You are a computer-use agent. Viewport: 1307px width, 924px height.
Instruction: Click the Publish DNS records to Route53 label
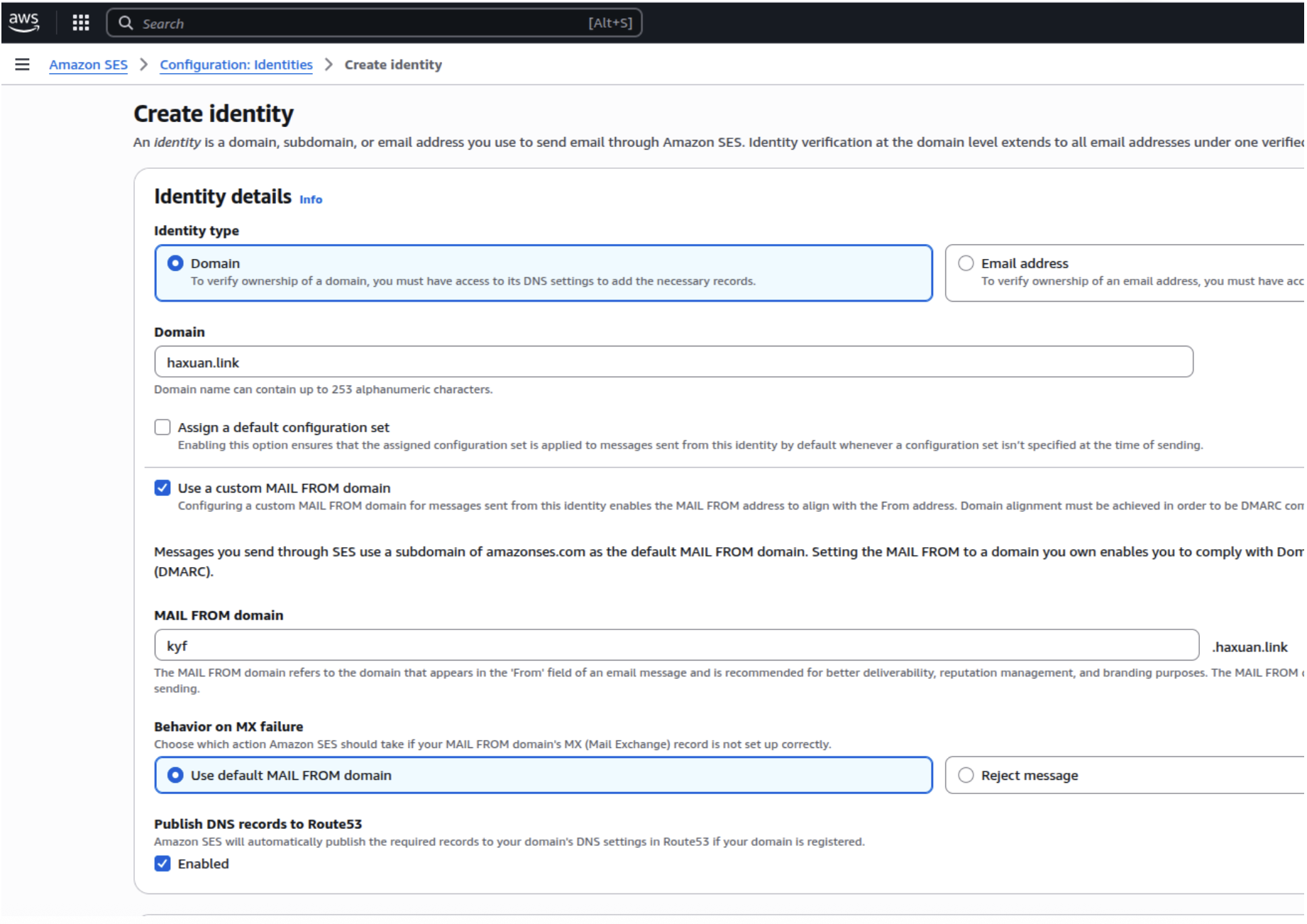click(x=258, y=824)
